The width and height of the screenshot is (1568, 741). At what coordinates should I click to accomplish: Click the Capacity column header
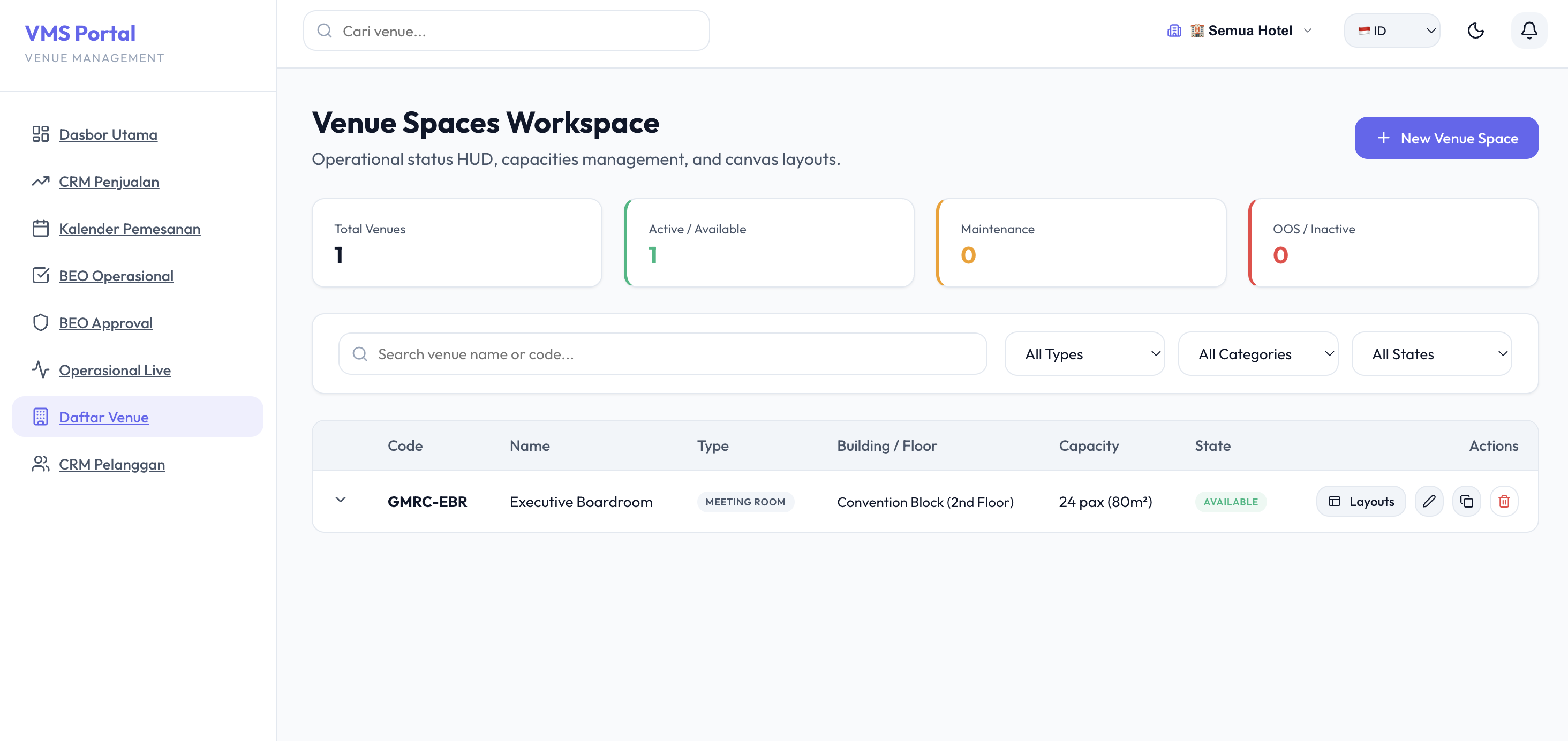coord(1089,446)
